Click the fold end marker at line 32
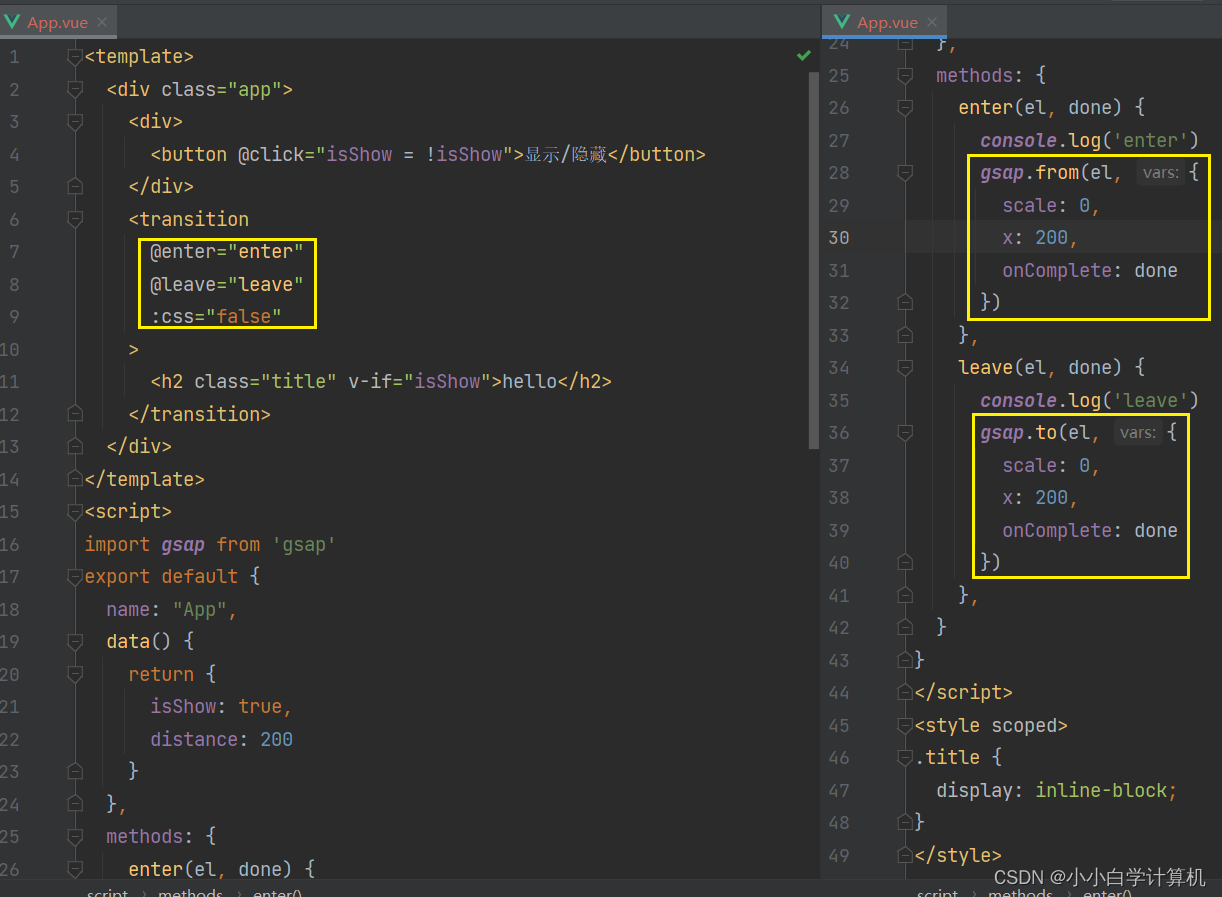 click(x=905, y=303)
